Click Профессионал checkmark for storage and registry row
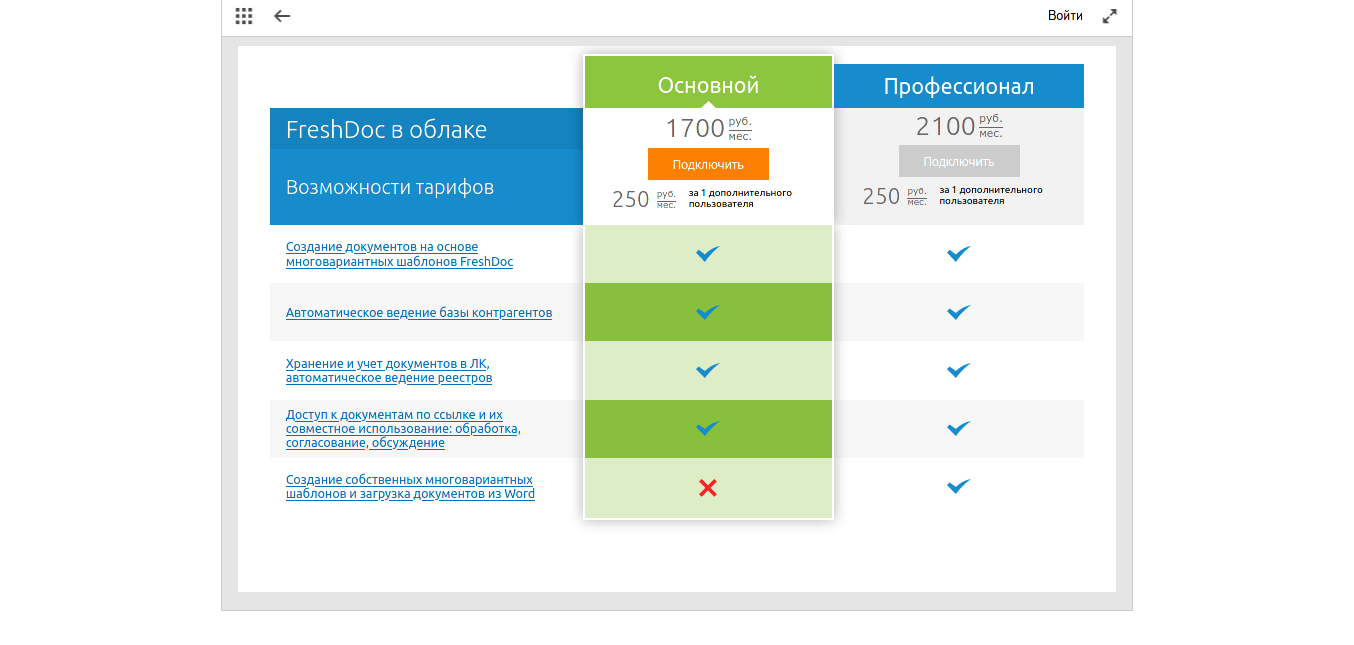Image resolution: width=1354 pixels, height=645 pixels. pyautogui.click(x=958, y=370)
